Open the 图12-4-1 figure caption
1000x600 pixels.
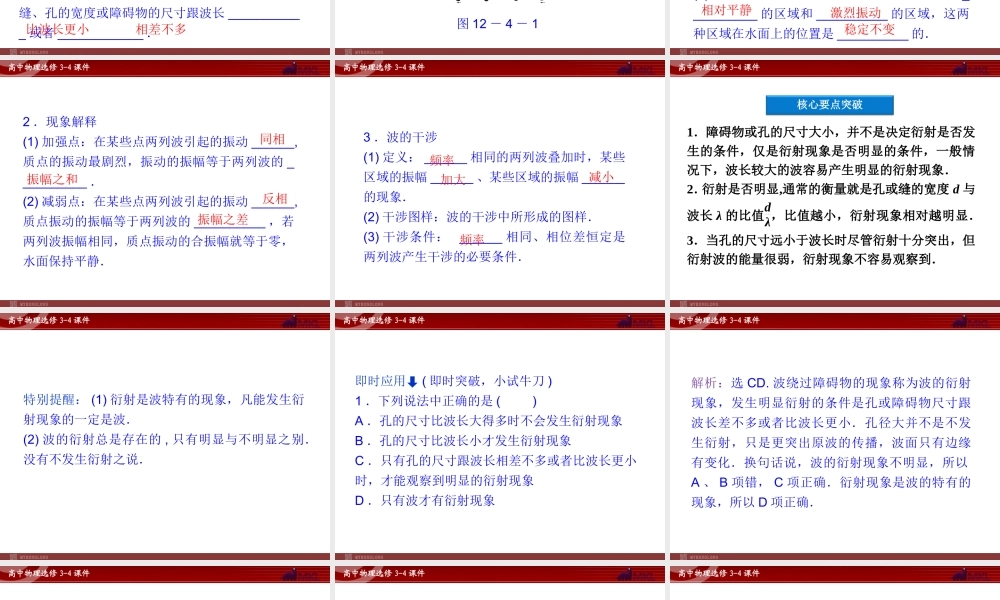(x=498, y=23)
